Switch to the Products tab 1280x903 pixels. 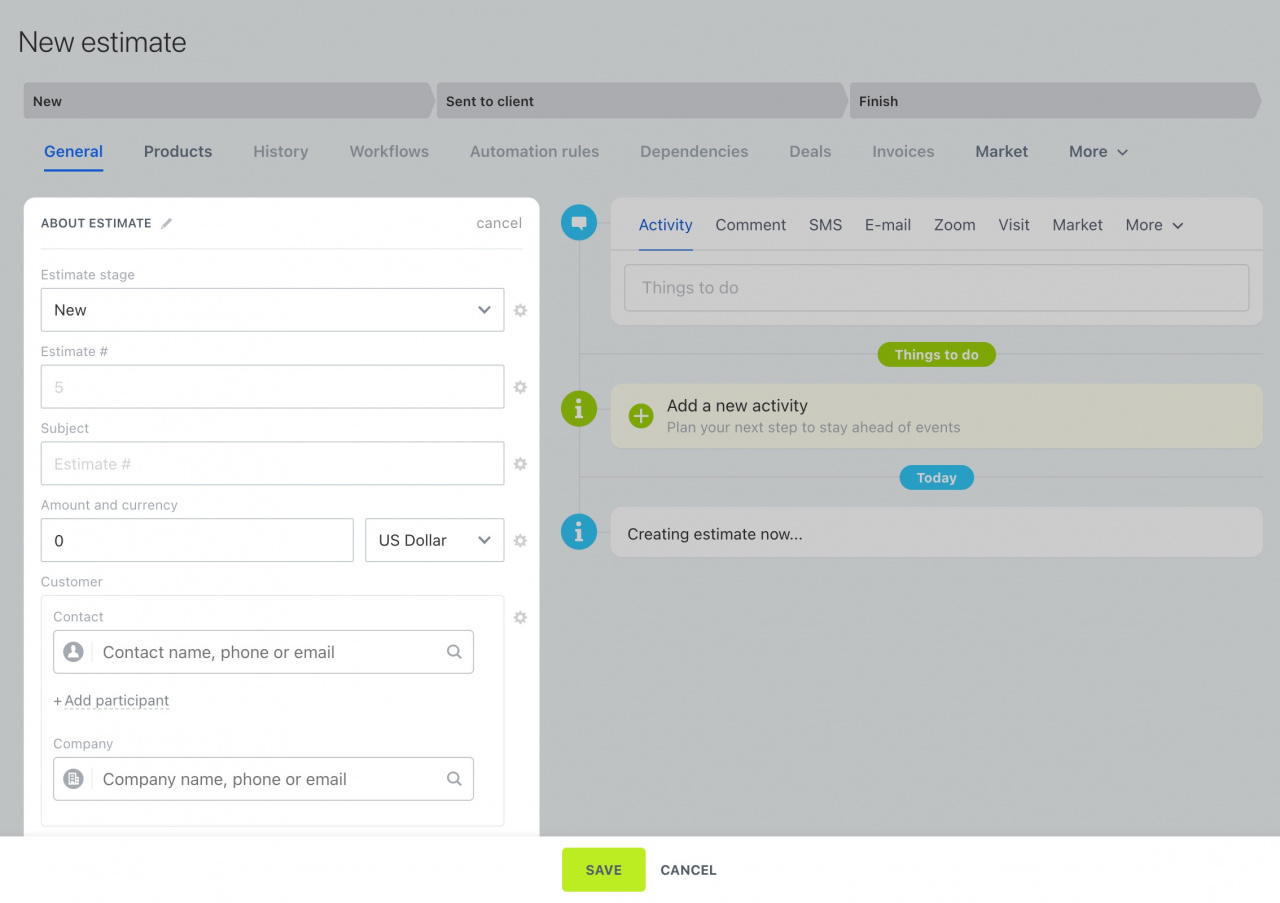[x=178, y=152]
